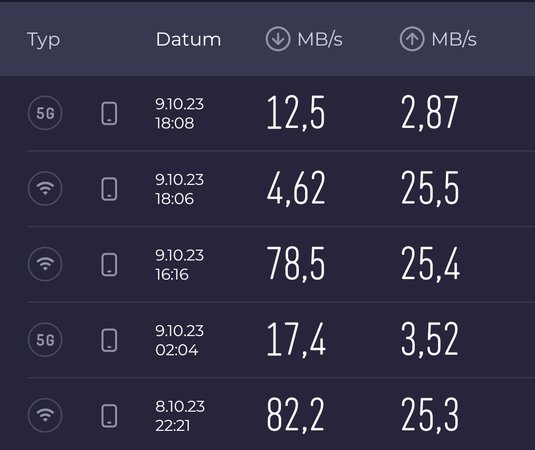Click the Wi-Fi icon for the 18:06 test

[45, 189]
